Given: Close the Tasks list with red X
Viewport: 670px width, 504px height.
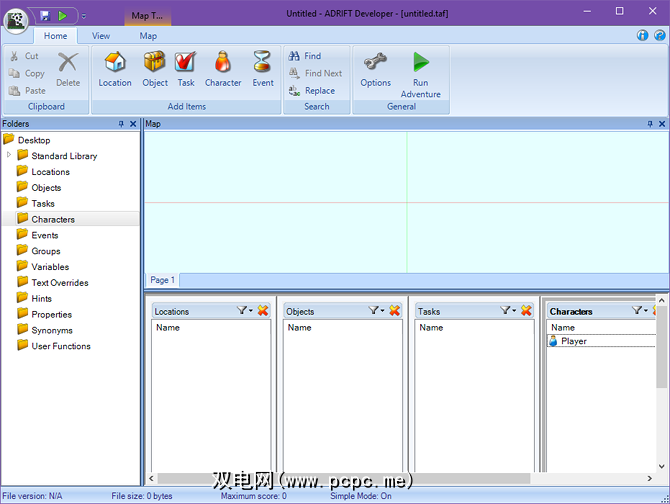Looking at the screenshot, I should (526, 311).
